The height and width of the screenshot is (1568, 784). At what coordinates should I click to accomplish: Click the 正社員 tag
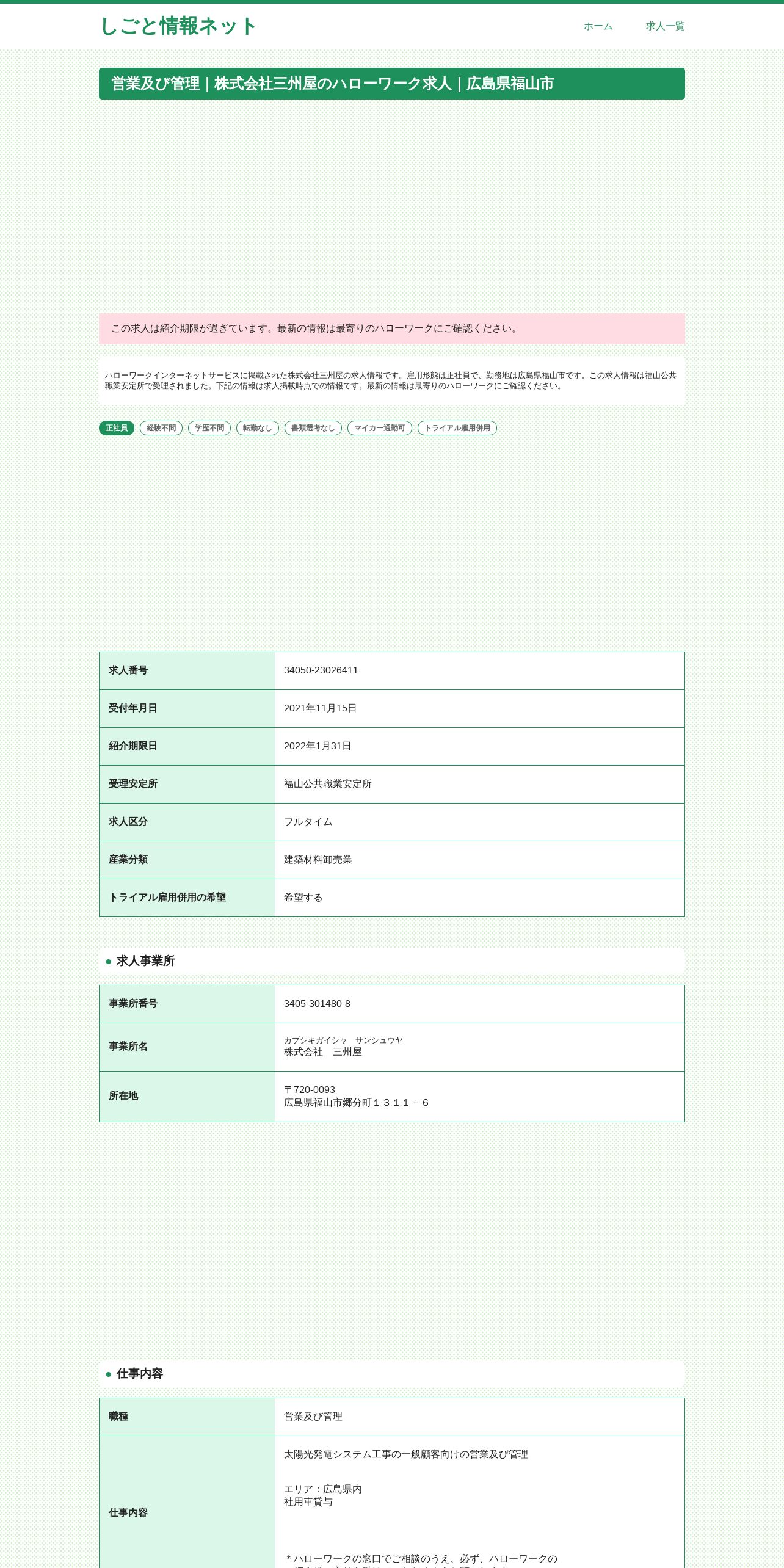pyautogui.click(x=117, y=428)
